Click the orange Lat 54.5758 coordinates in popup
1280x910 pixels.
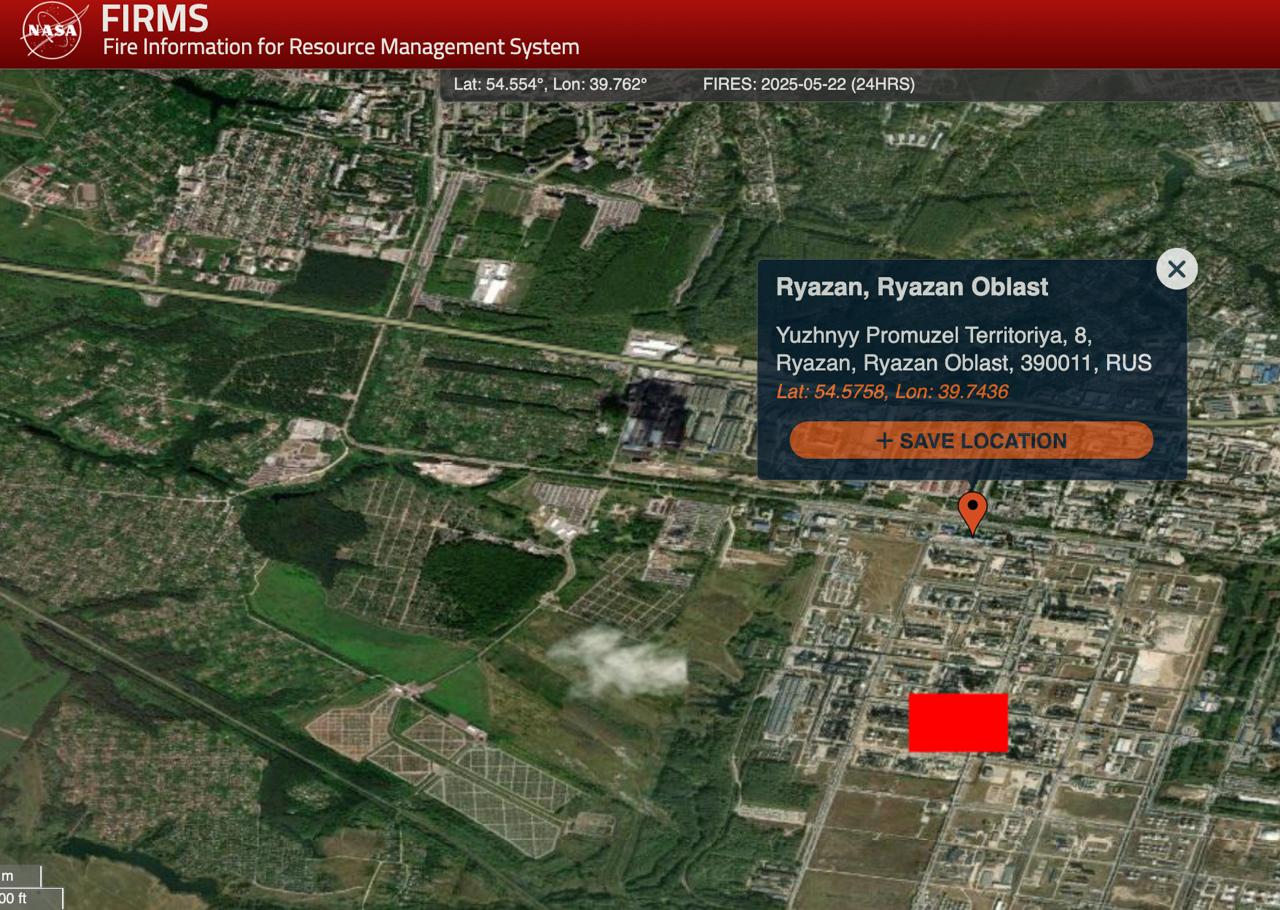pos(892,392)
